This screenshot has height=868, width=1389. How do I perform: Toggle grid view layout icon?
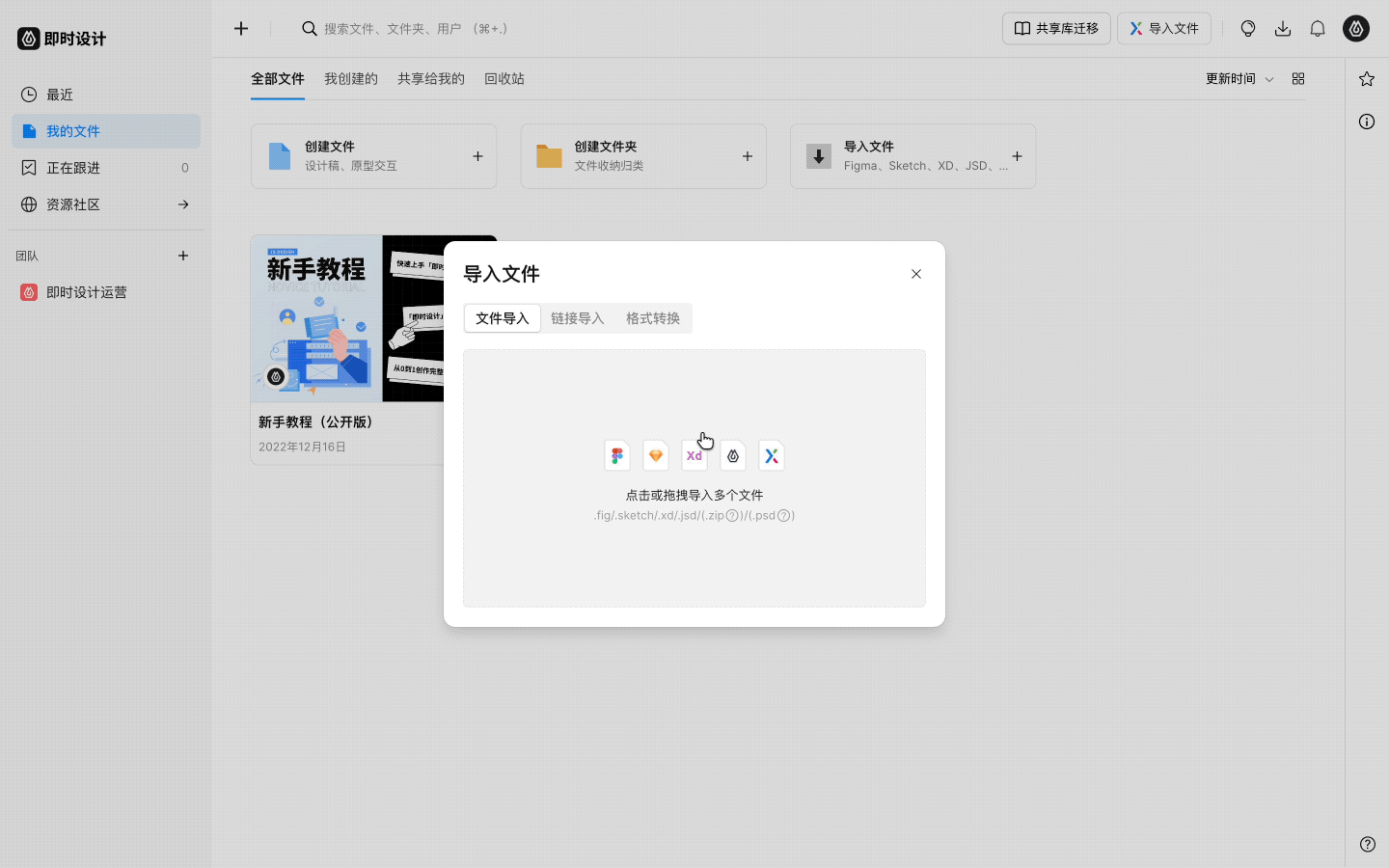point(1298,79)
